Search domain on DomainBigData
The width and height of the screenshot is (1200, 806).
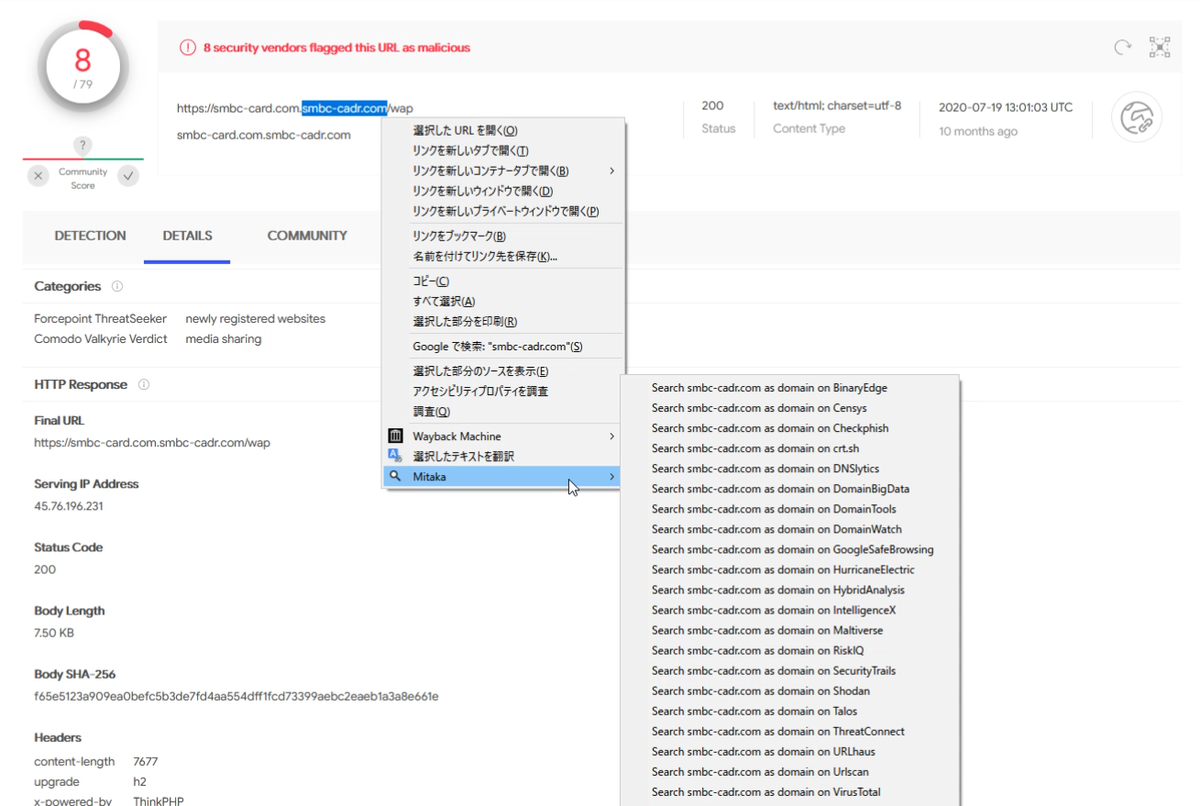pyautogui.click(x=790, y=489)
